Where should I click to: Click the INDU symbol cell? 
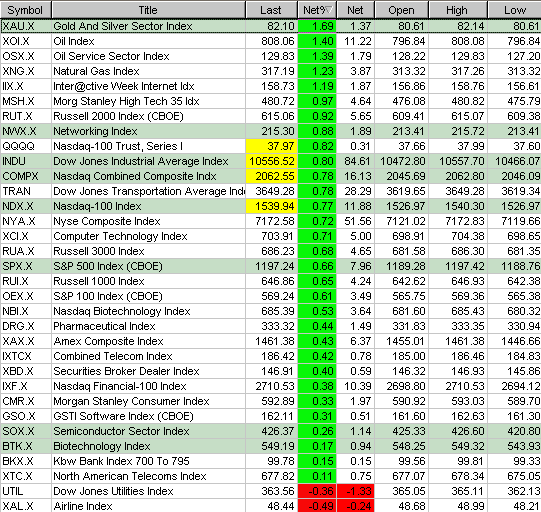[26, 161]
